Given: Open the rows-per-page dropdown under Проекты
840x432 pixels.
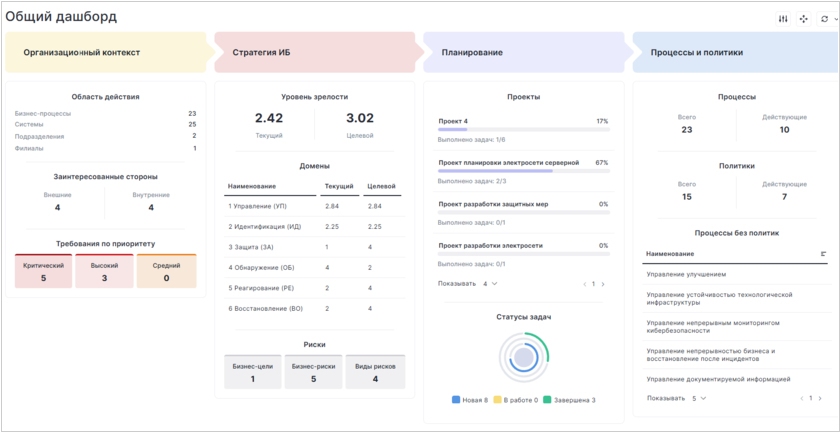Looking at the screenshot, I should click(x=489, y=284).
